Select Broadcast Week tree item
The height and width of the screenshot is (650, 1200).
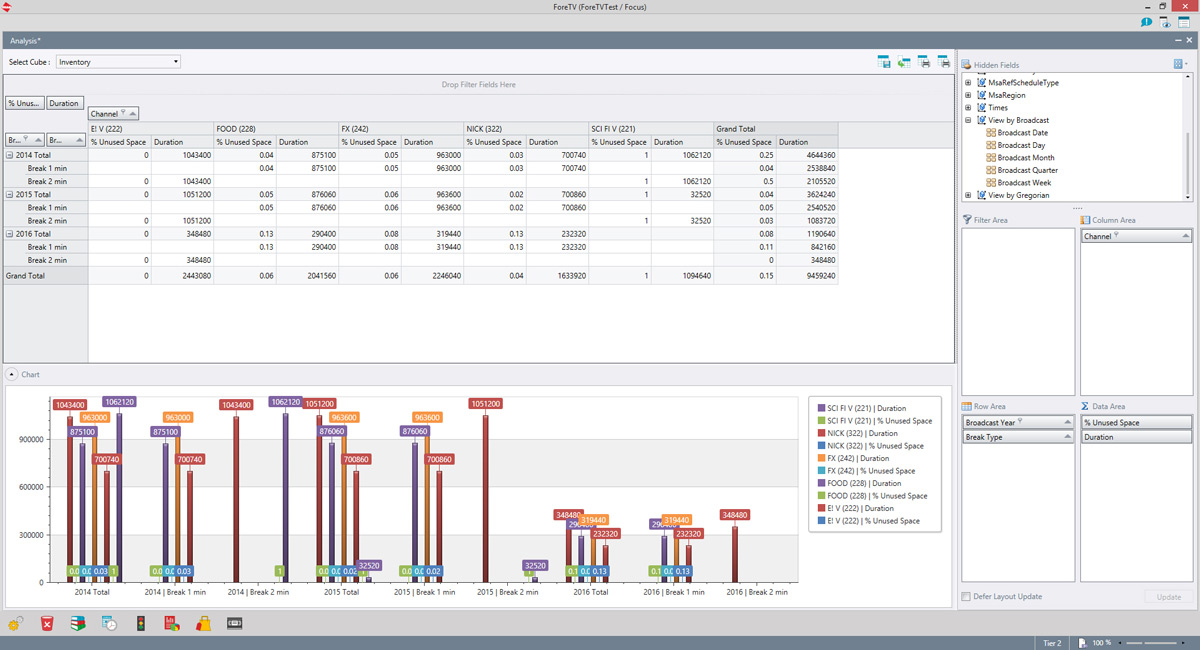point(1024,183)
